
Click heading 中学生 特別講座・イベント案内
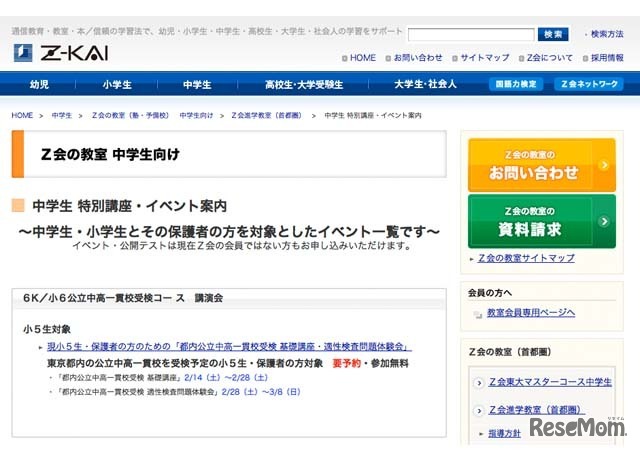129,206
